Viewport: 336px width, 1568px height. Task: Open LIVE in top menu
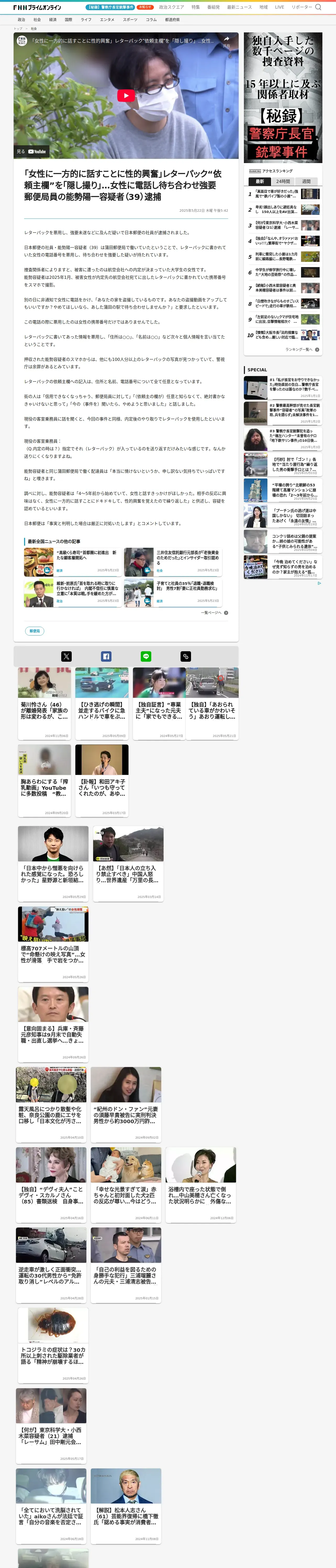pos(279,7)
